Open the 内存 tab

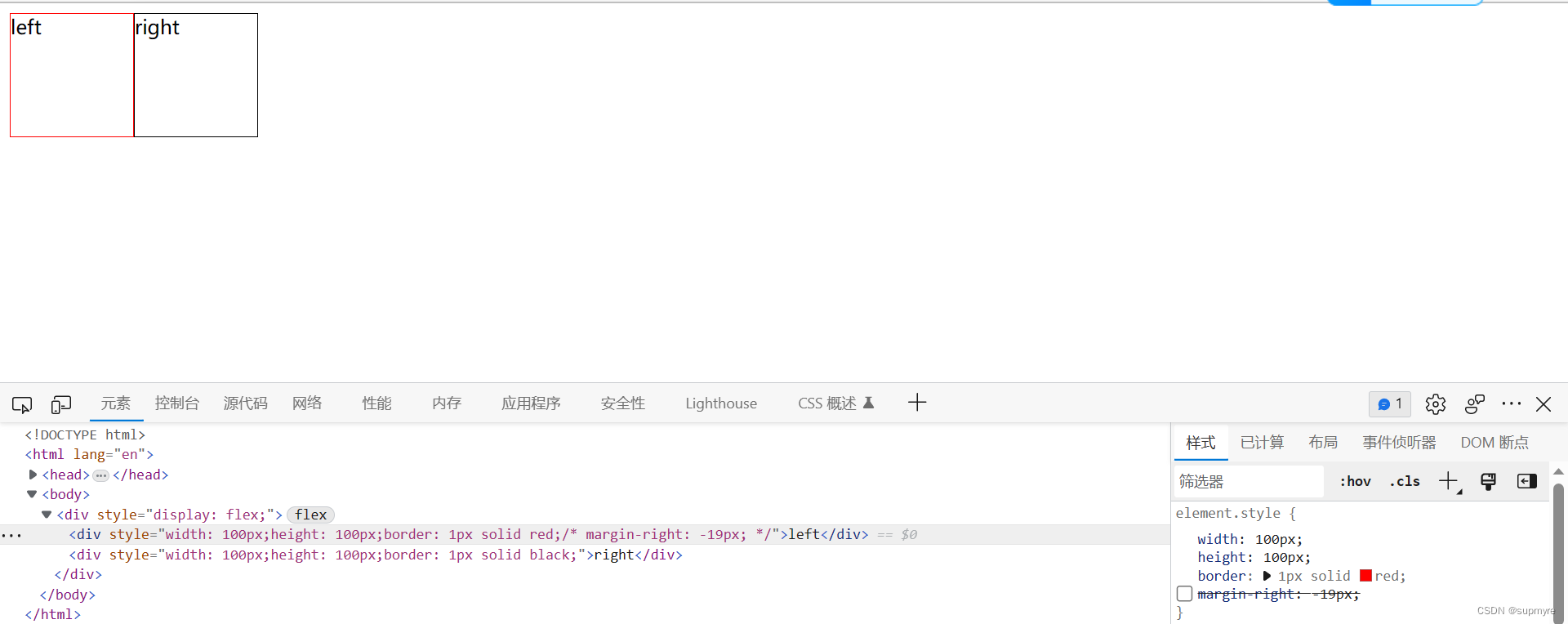pyautogui.click(x=447, y=403)
